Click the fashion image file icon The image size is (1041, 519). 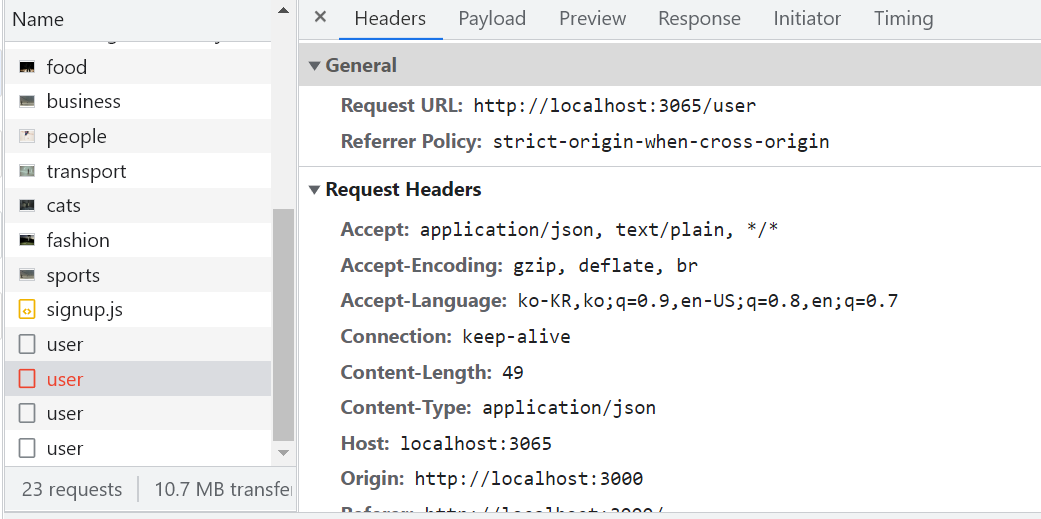[x=27, y=240]
